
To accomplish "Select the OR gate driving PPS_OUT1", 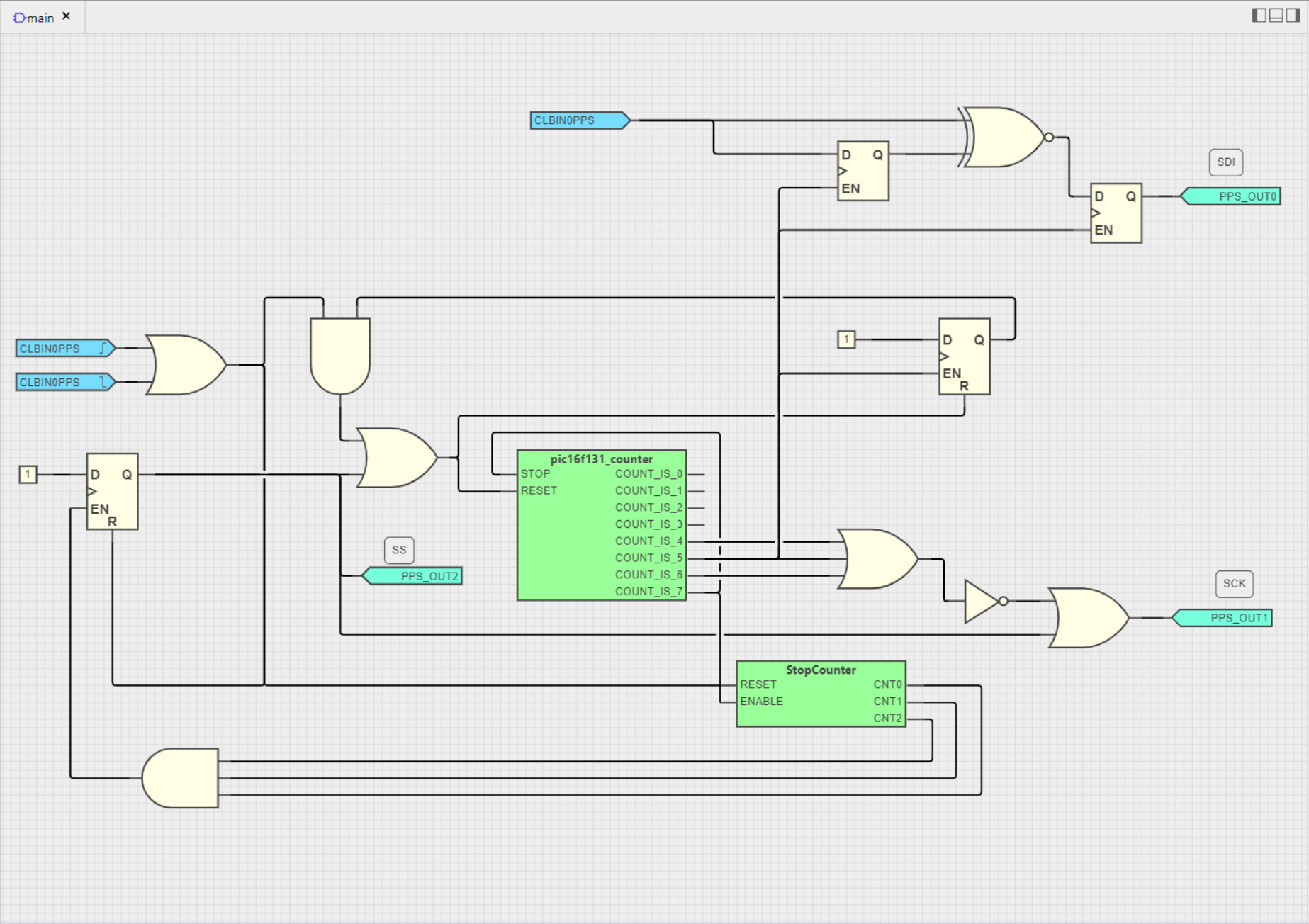I will 1089,618.
